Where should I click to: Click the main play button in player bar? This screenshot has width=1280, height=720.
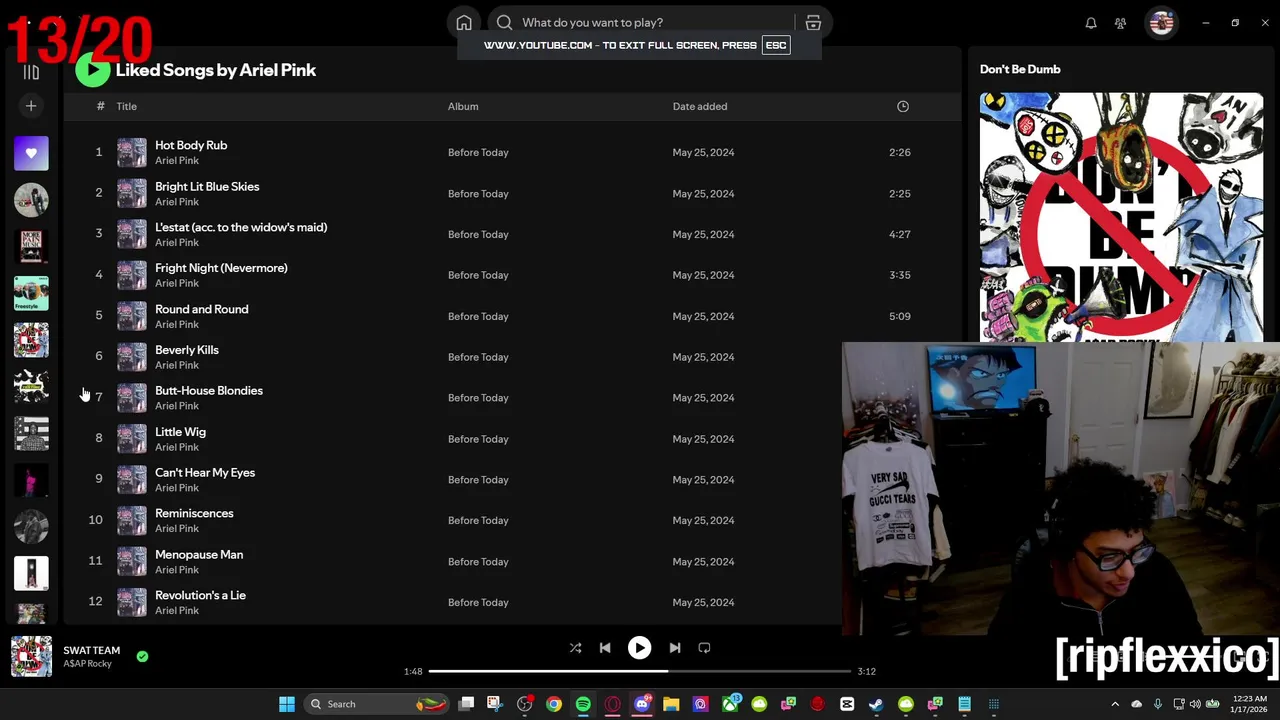pos(639,648)
